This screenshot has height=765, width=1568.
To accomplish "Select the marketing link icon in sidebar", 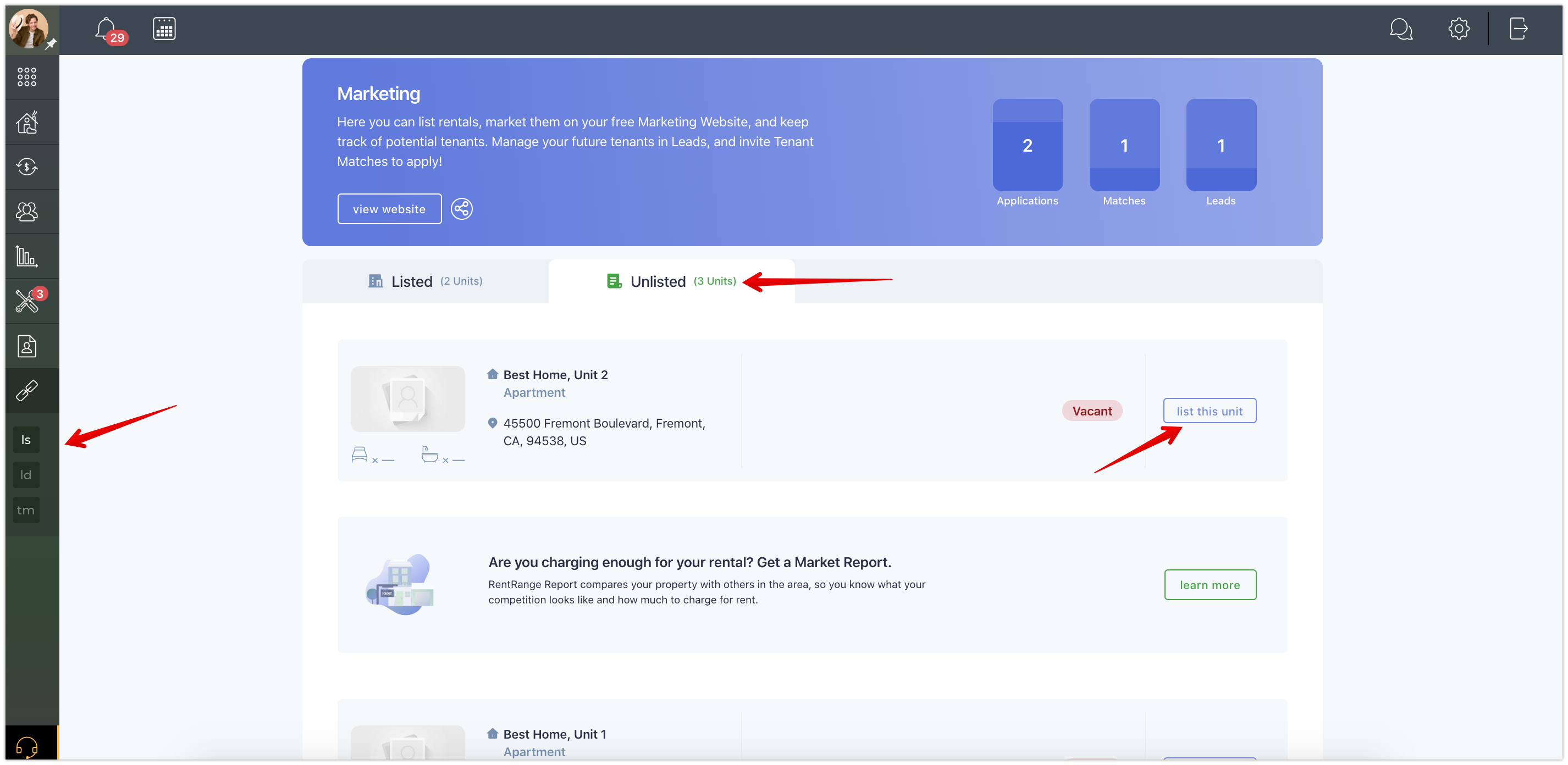I will (27, 390).
